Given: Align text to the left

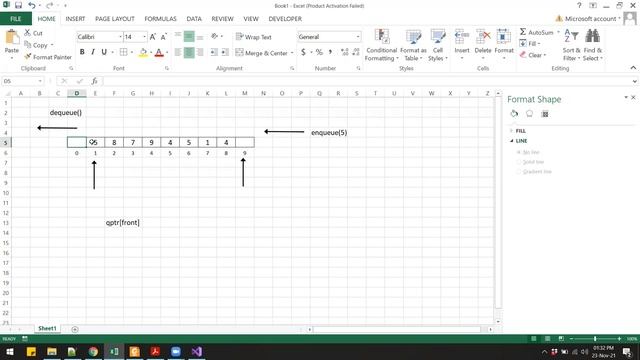Looking at the screenshot, I should [178, 52].
